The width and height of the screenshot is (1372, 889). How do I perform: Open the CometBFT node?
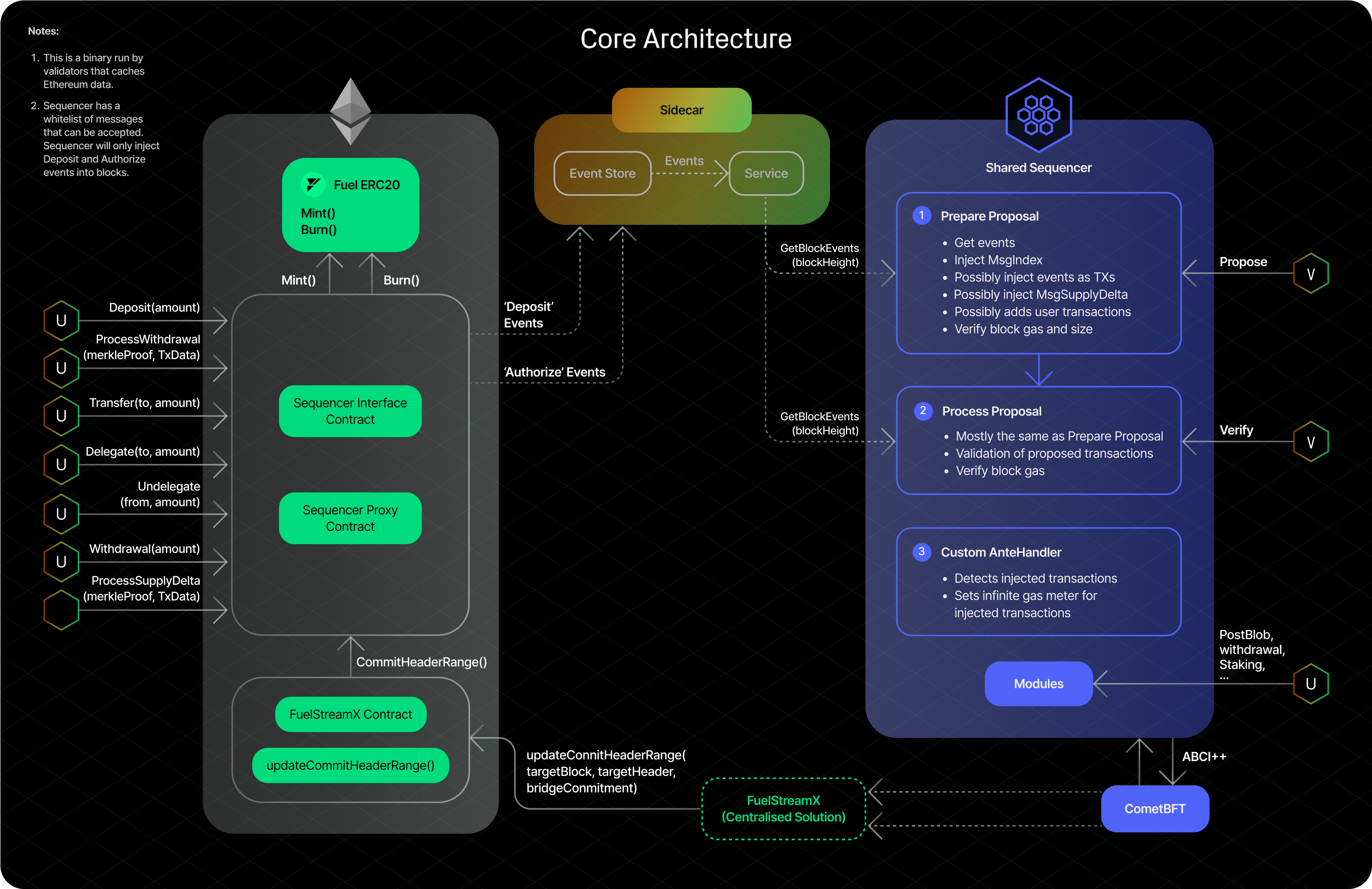(x=1155, y=809)
